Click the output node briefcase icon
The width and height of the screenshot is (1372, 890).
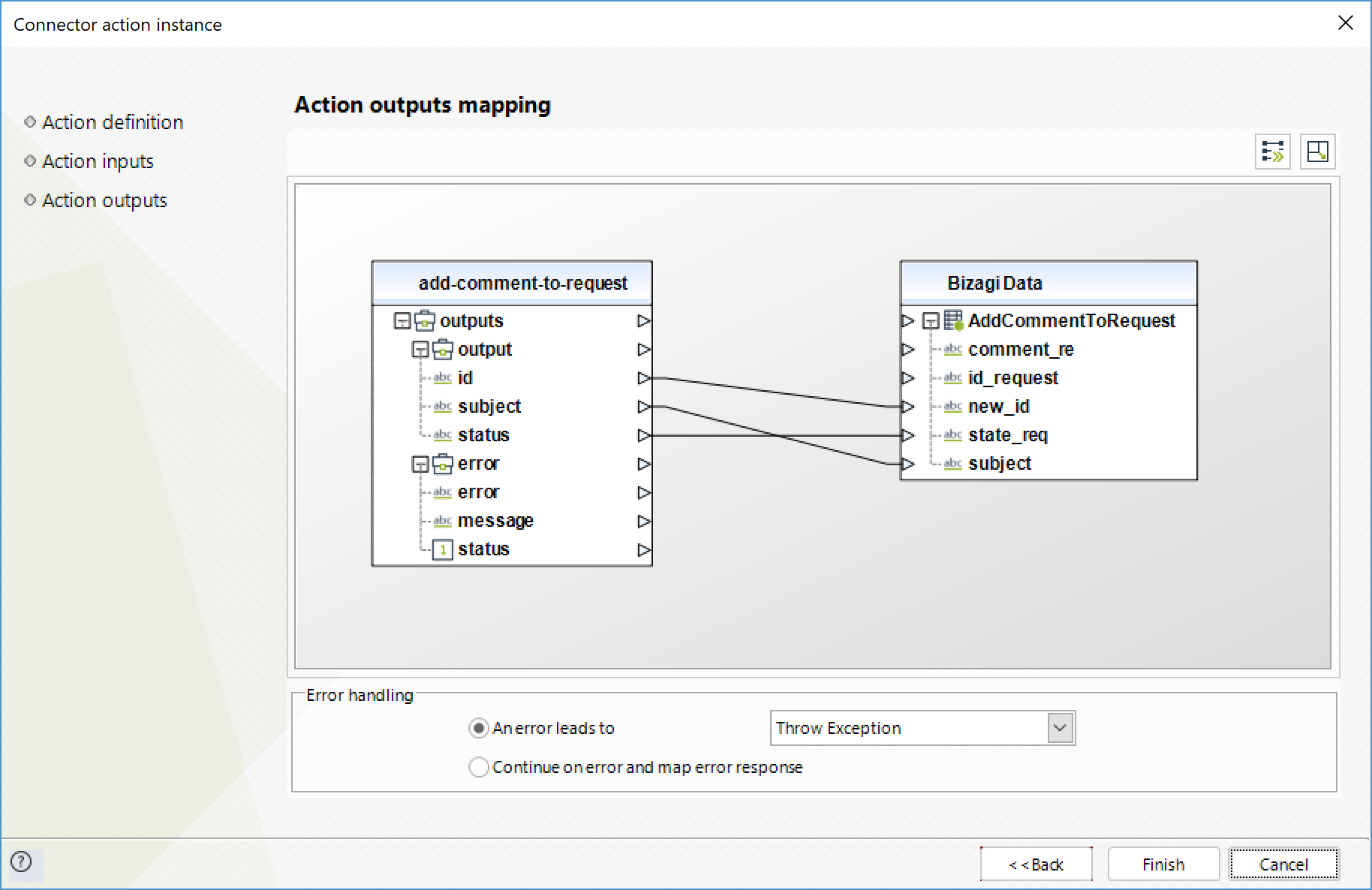[443, 349]
